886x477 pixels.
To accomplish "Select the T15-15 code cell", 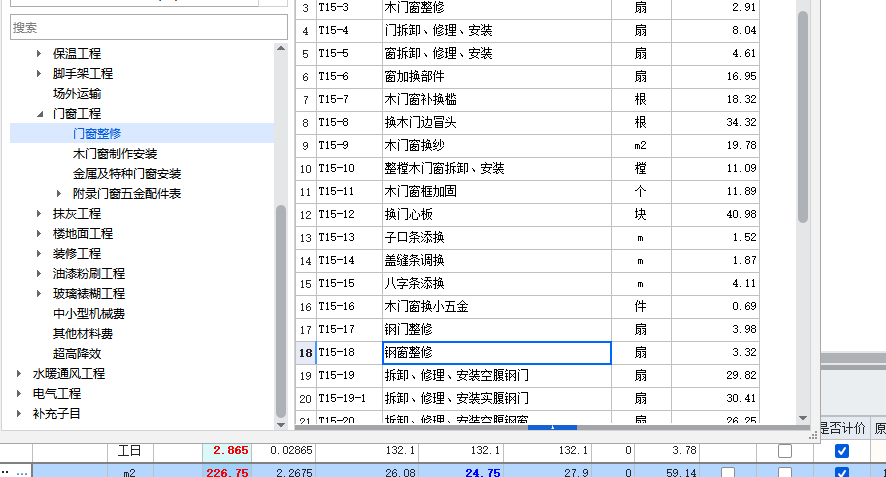I will coord(349,284).
